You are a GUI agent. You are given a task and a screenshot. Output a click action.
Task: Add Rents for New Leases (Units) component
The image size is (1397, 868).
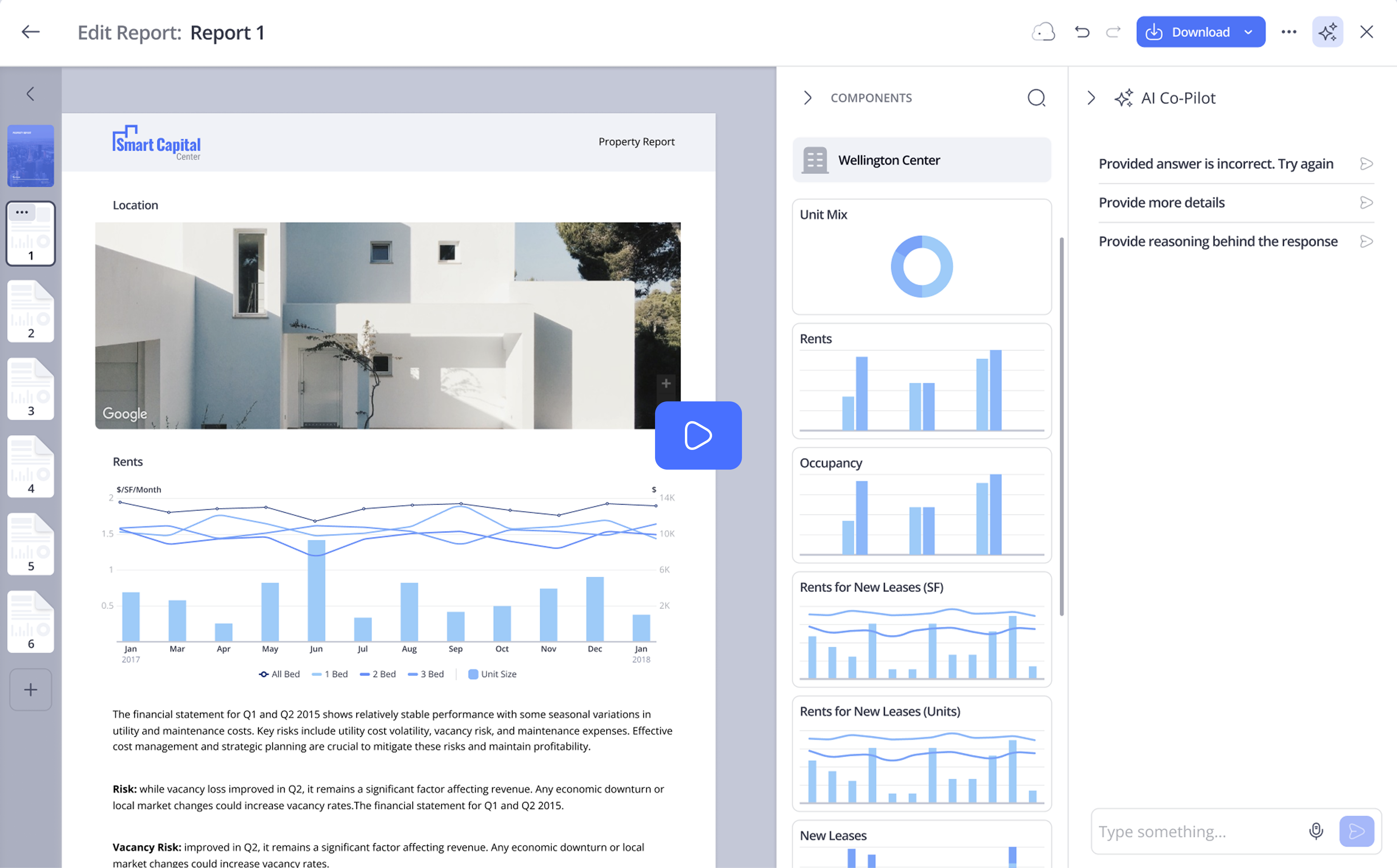click(x=921, y=754)
